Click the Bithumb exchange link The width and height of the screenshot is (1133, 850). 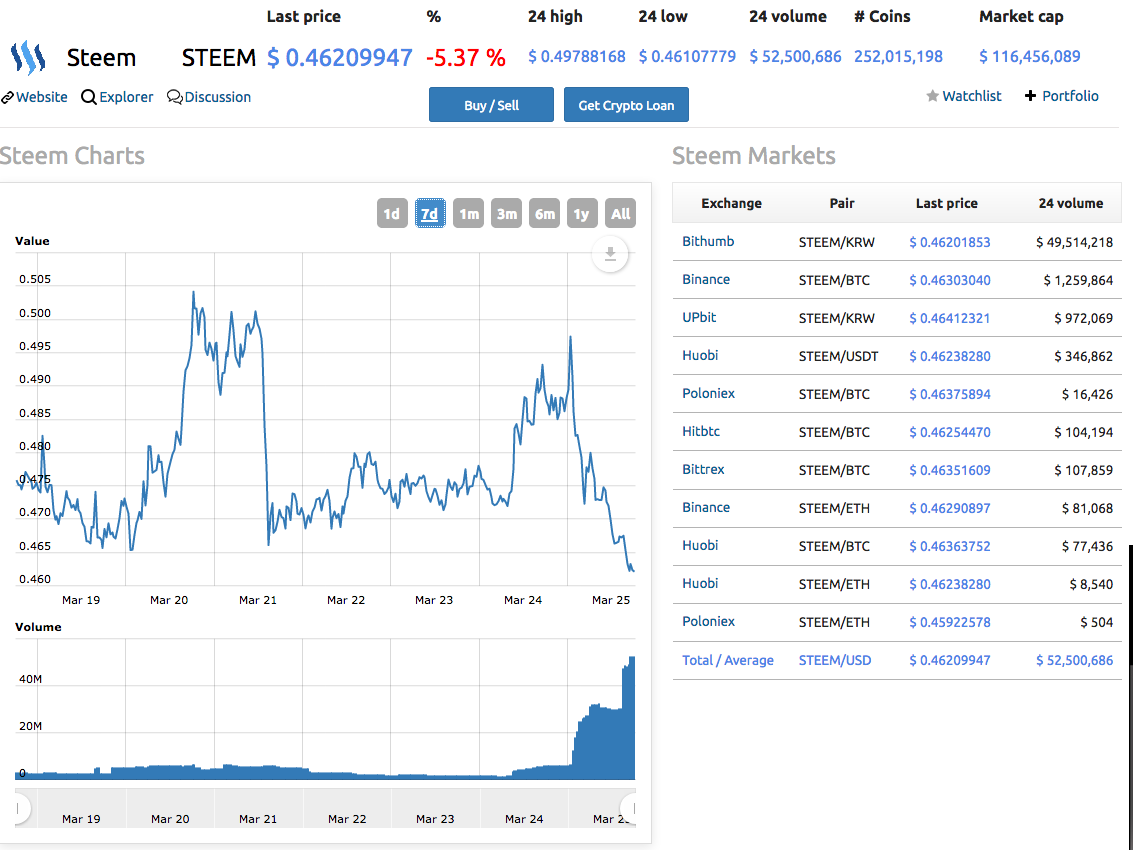708,241
